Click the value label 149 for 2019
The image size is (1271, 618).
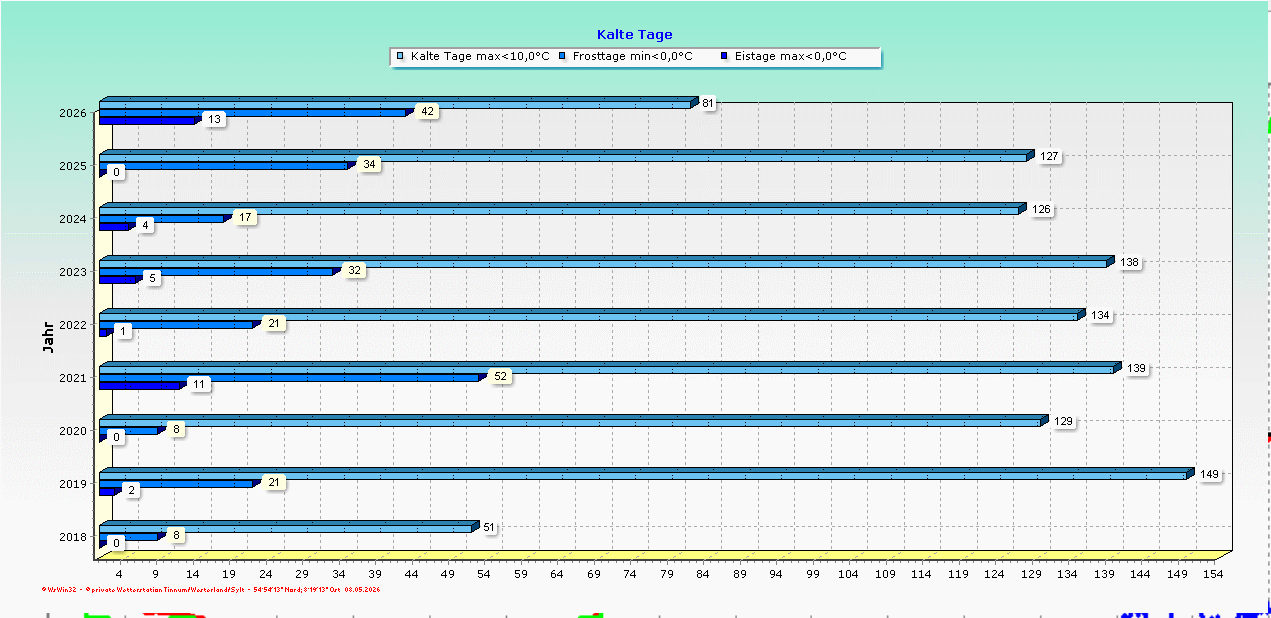pos(1209,474)
